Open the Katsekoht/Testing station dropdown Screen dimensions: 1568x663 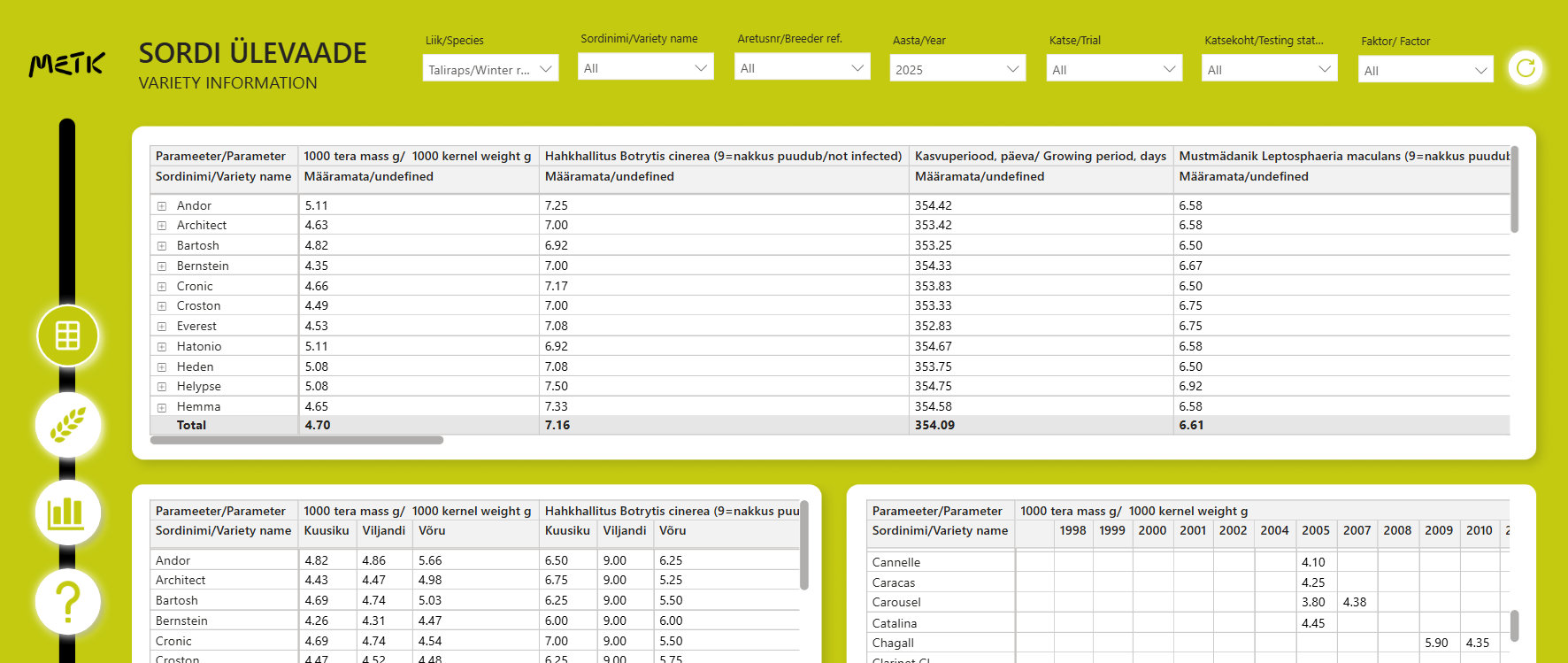[1269, 69]
